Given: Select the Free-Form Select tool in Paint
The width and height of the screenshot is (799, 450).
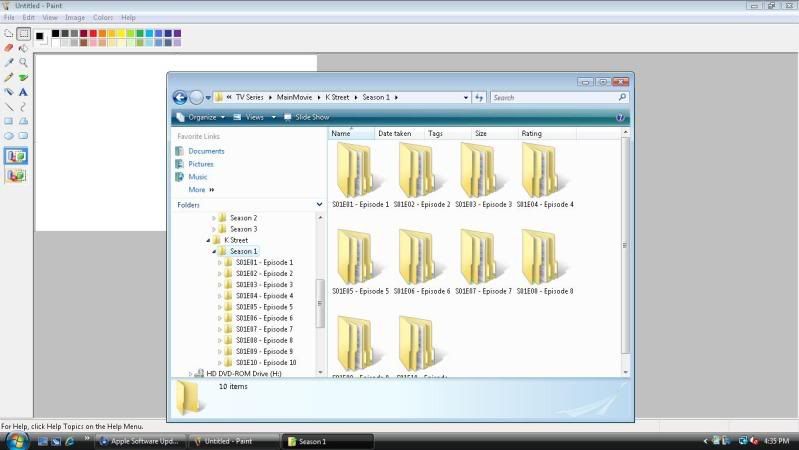Looking at the screenshot, I should point(9,34).
